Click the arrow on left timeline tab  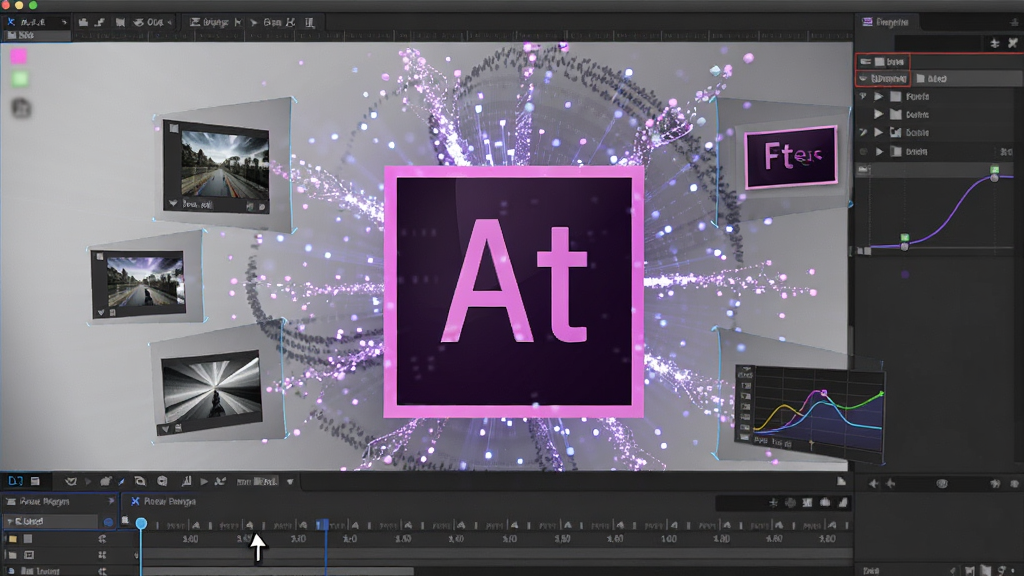click(111, 501)
